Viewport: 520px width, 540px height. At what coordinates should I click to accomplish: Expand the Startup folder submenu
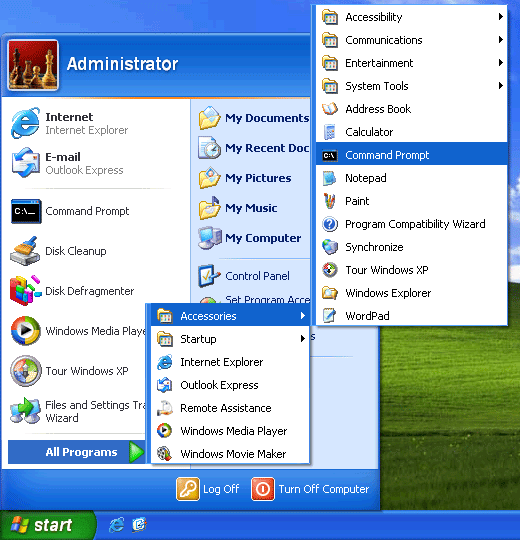click(x=230, y=339)
